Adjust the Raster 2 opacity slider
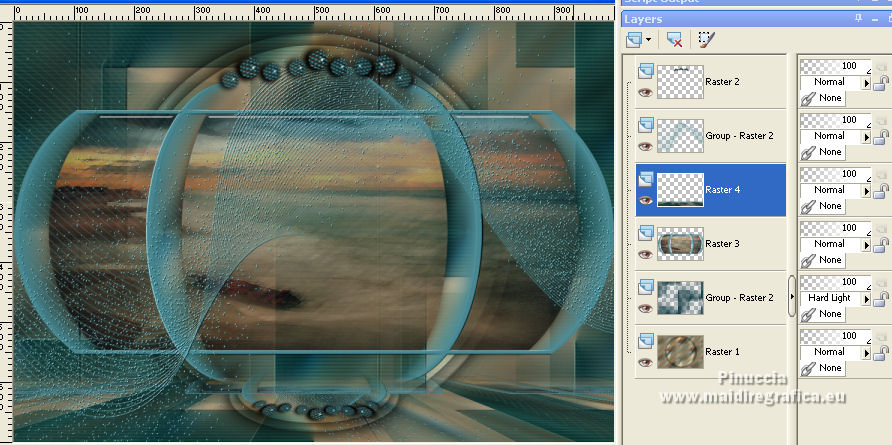This screenshot has width=892, height=445. (x=836, y=67)
